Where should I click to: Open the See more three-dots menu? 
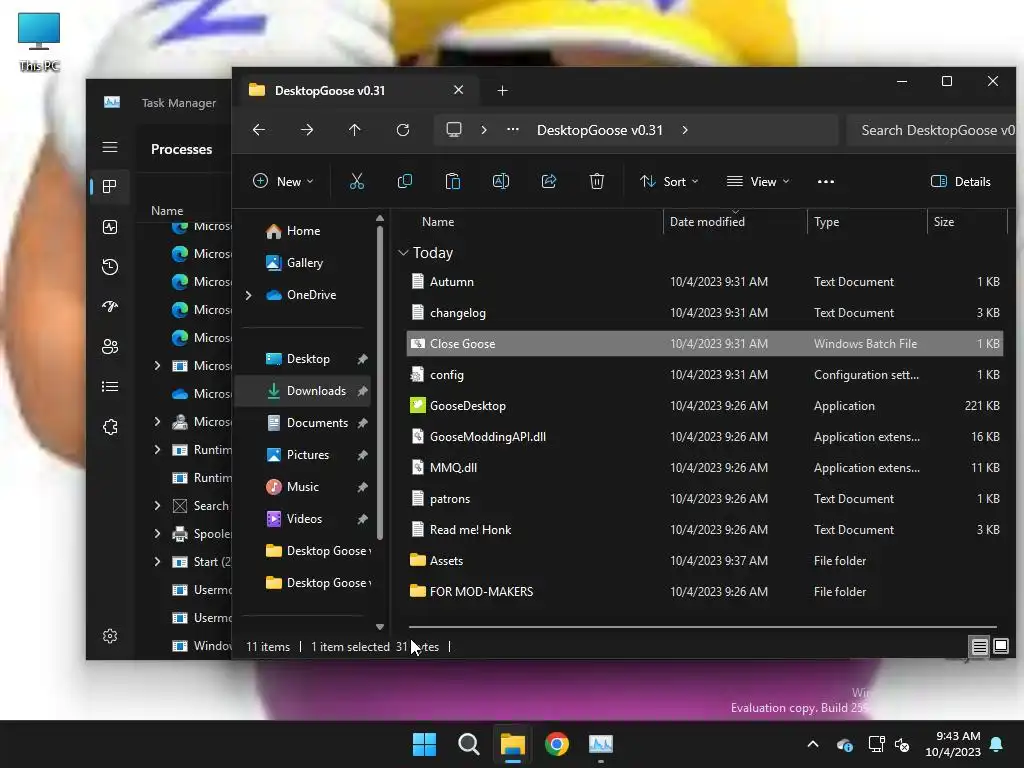(x=825, y=182)
